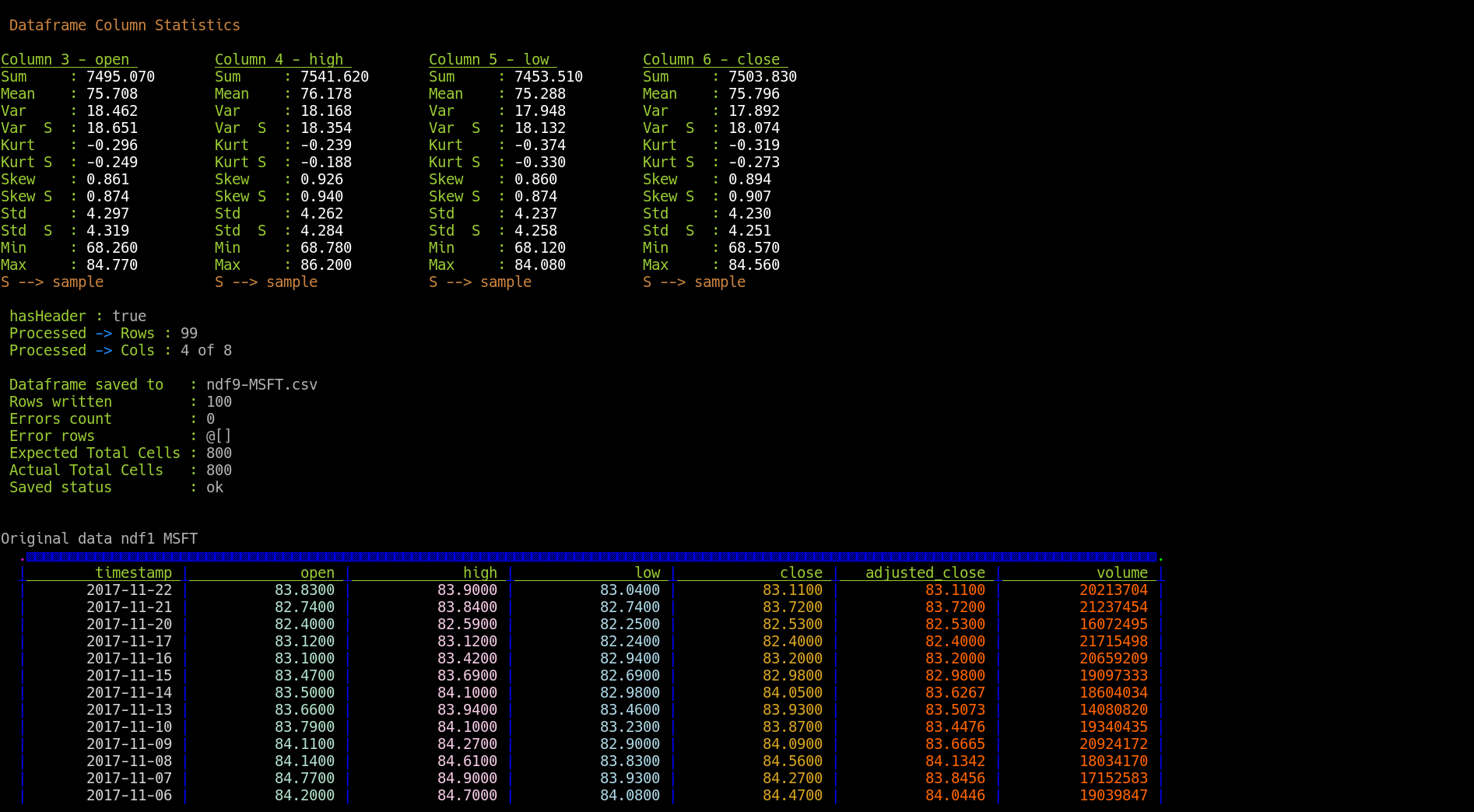The width and height of the screenshot is (1474, 812).
Task: Click the close column Sum value 7503.830
Action: pos(763,76)
